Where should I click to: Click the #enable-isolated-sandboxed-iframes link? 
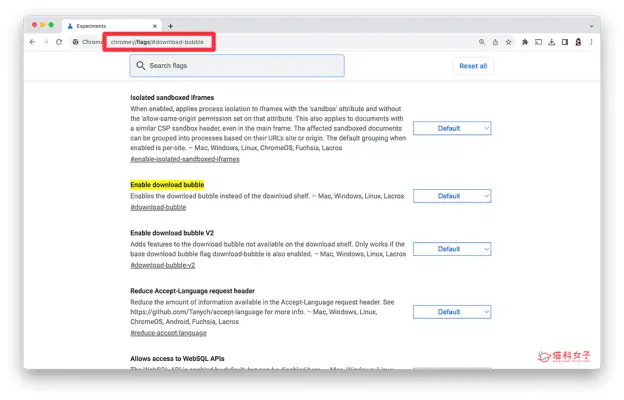[x=185, y=159]
